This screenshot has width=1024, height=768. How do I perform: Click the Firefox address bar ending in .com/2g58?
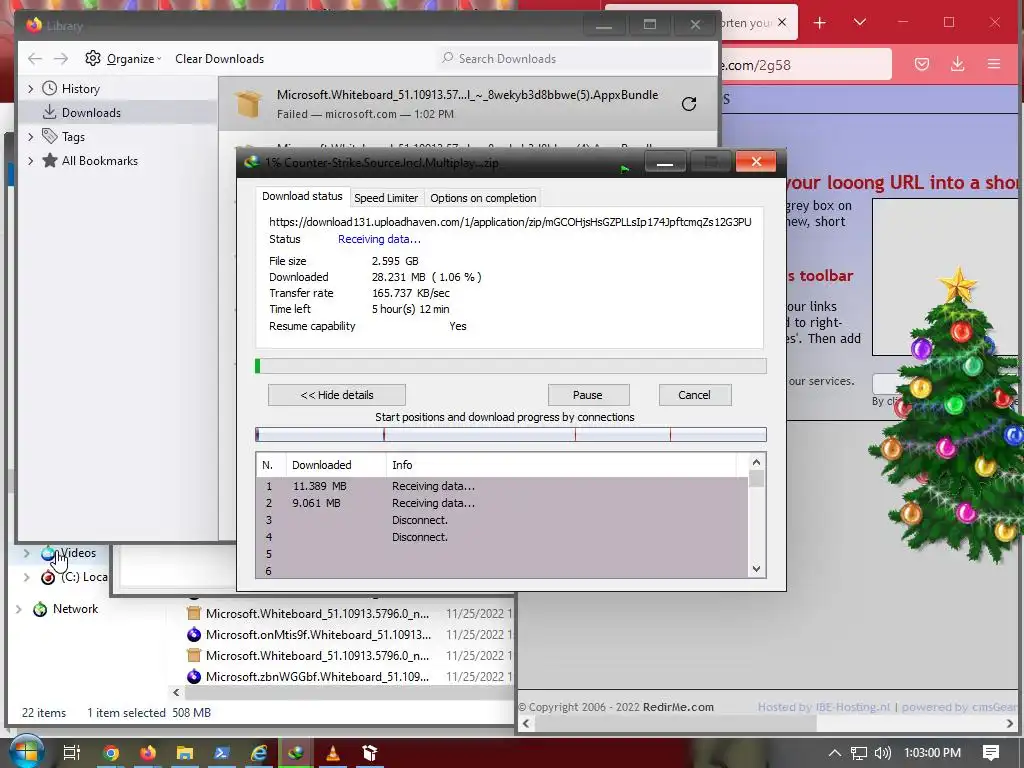pyautogui.click(x=806, y=65)
